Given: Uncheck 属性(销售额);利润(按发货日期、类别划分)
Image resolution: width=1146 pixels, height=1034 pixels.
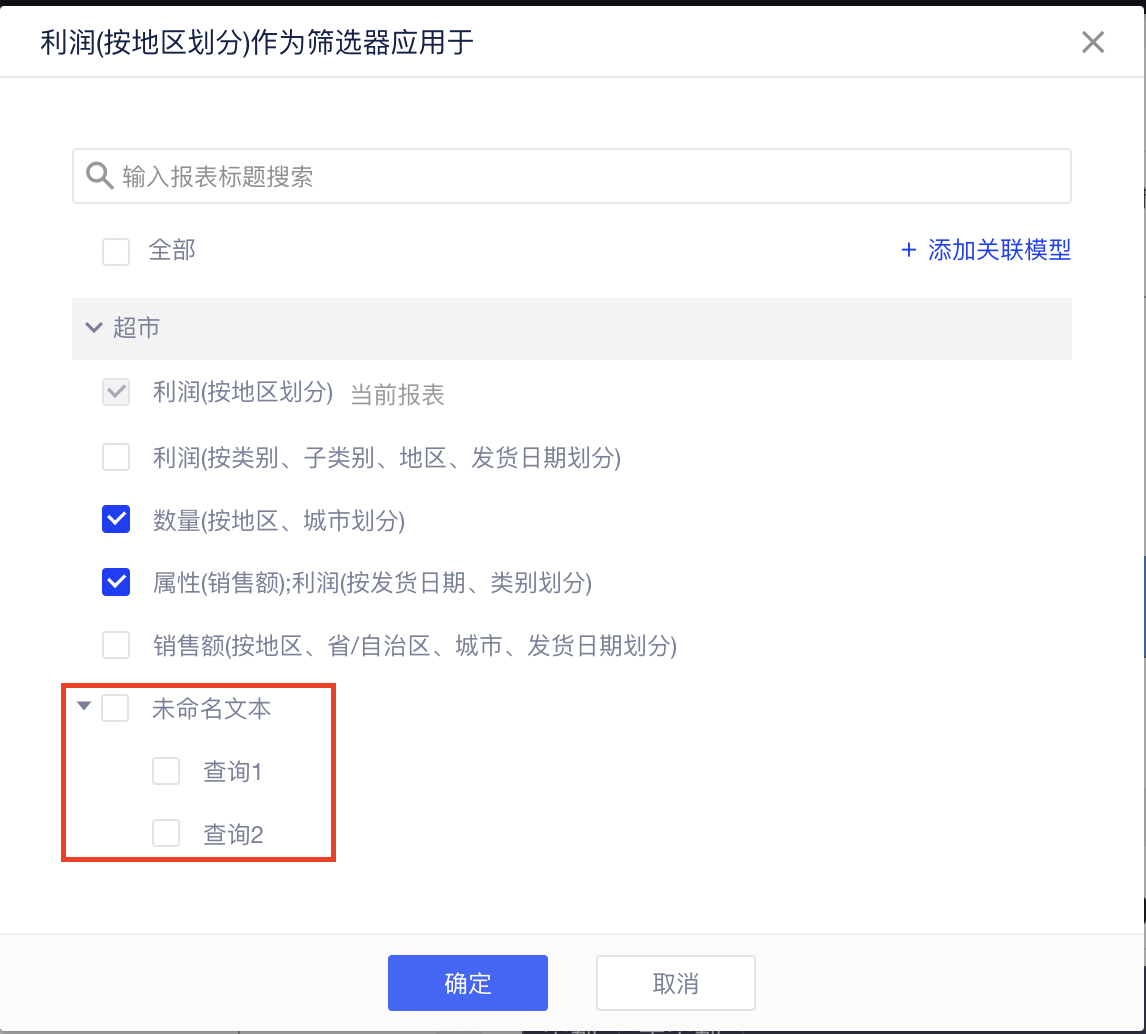Looking at the screenshot, I should pos(116,583).
